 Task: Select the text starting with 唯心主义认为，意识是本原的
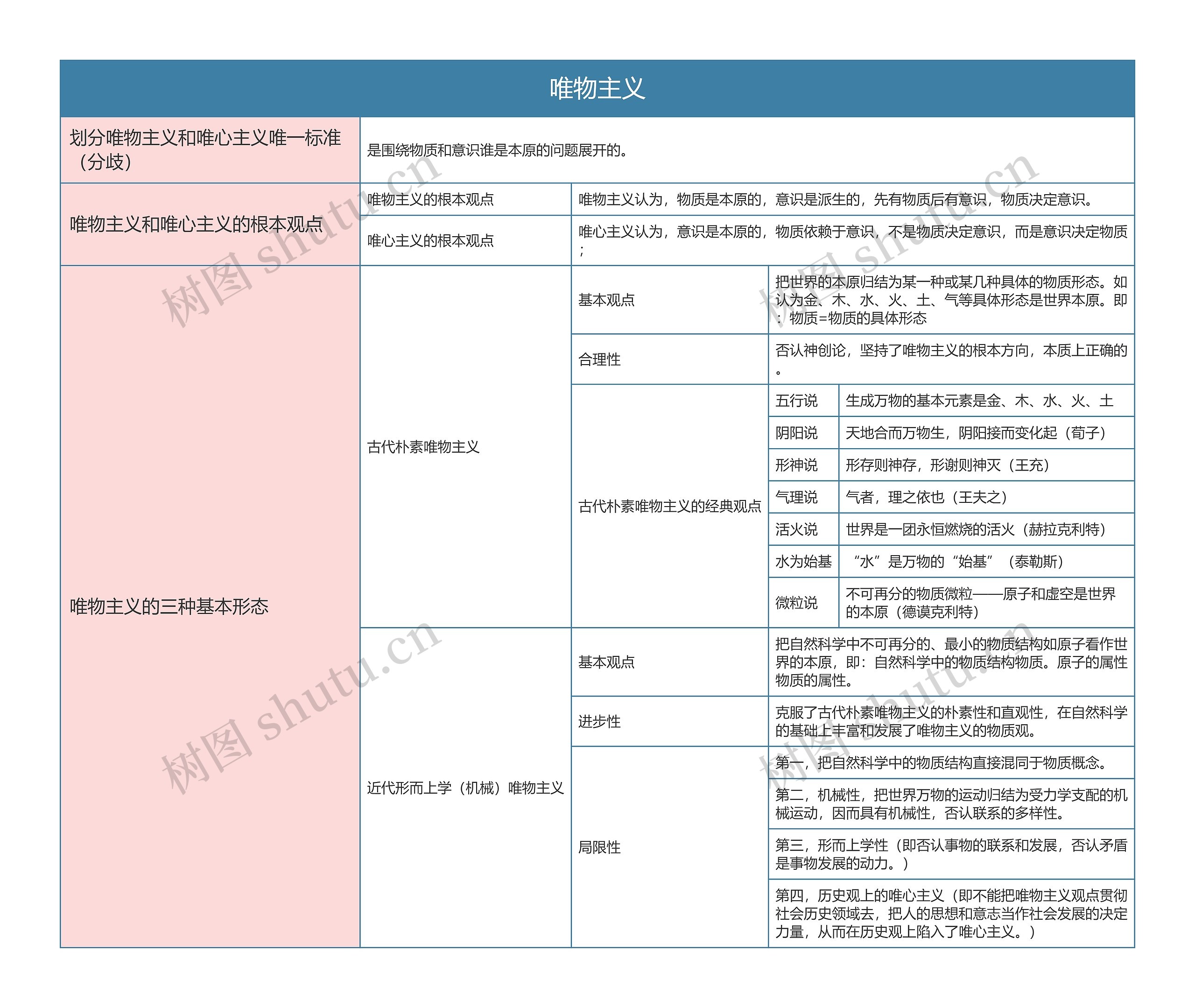point(853,240)
